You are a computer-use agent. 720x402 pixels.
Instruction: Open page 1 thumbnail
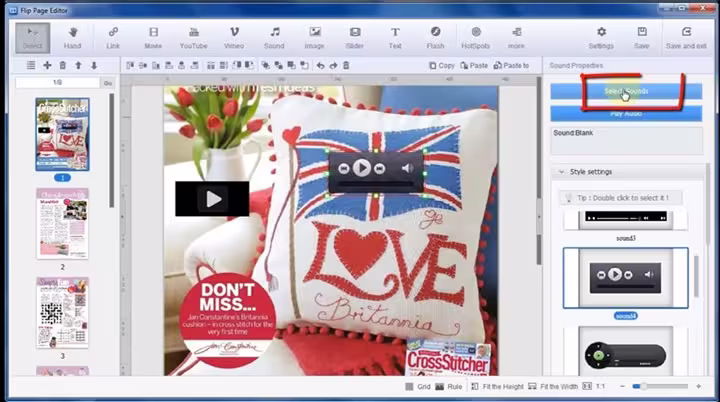tap(62, 134)
